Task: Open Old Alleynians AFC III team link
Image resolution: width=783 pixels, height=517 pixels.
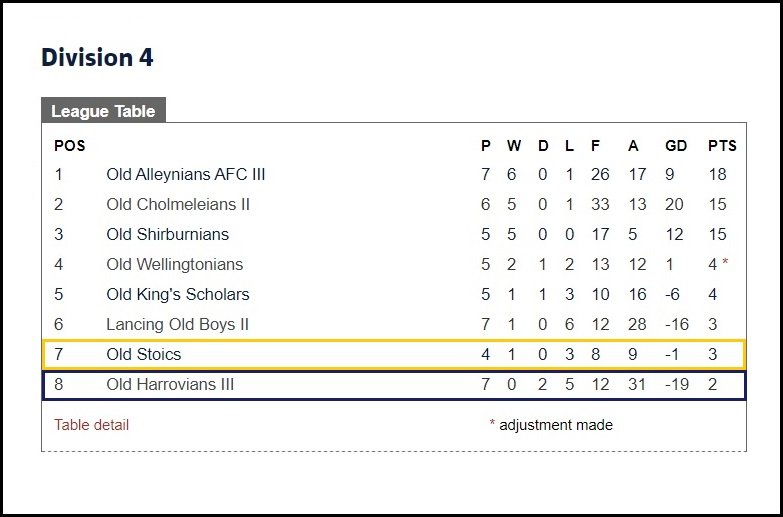Action: tap(186, 174)
